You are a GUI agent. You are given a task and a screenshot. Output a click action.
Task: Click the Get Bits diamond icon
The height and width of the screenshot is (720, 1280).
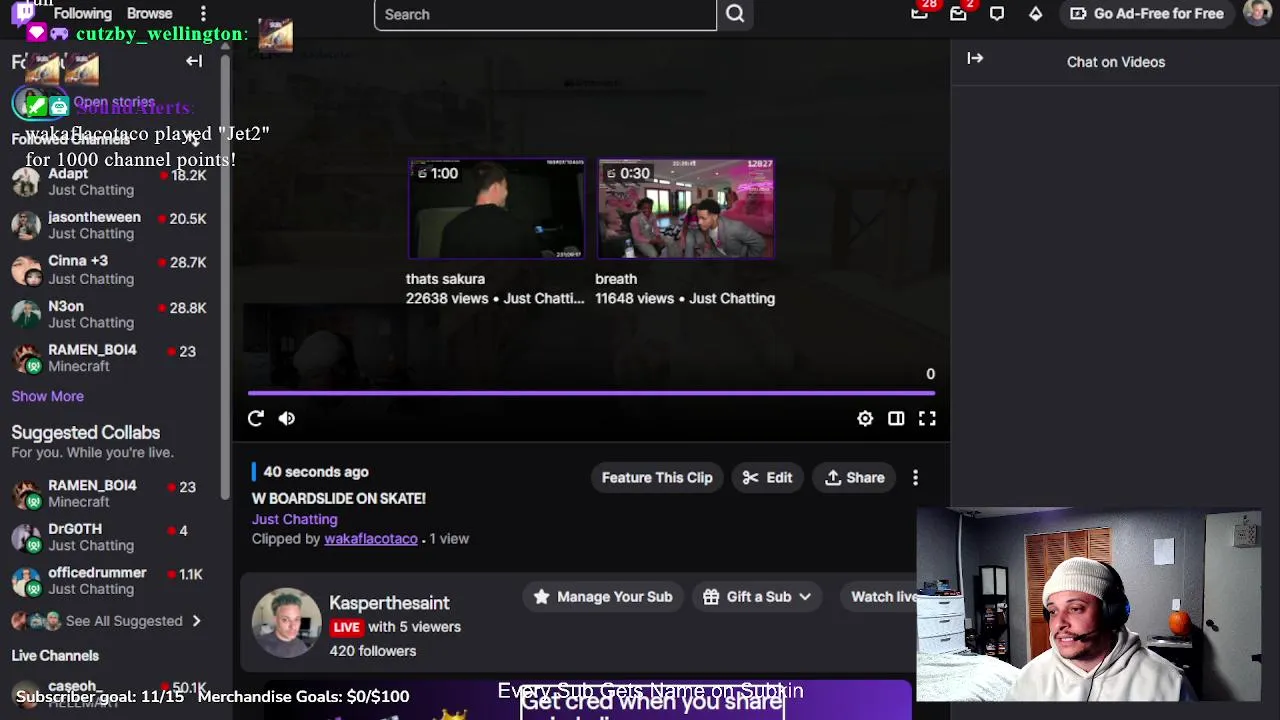tap(1035, 13)
